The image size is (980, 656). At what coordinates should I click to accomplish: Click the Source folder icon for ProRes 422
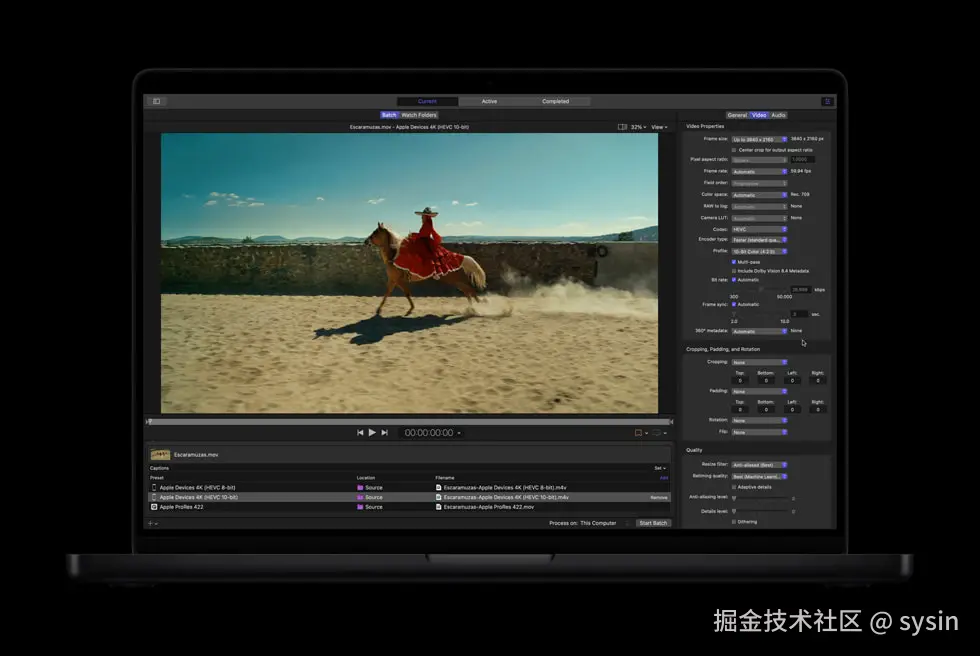[360, 507]
